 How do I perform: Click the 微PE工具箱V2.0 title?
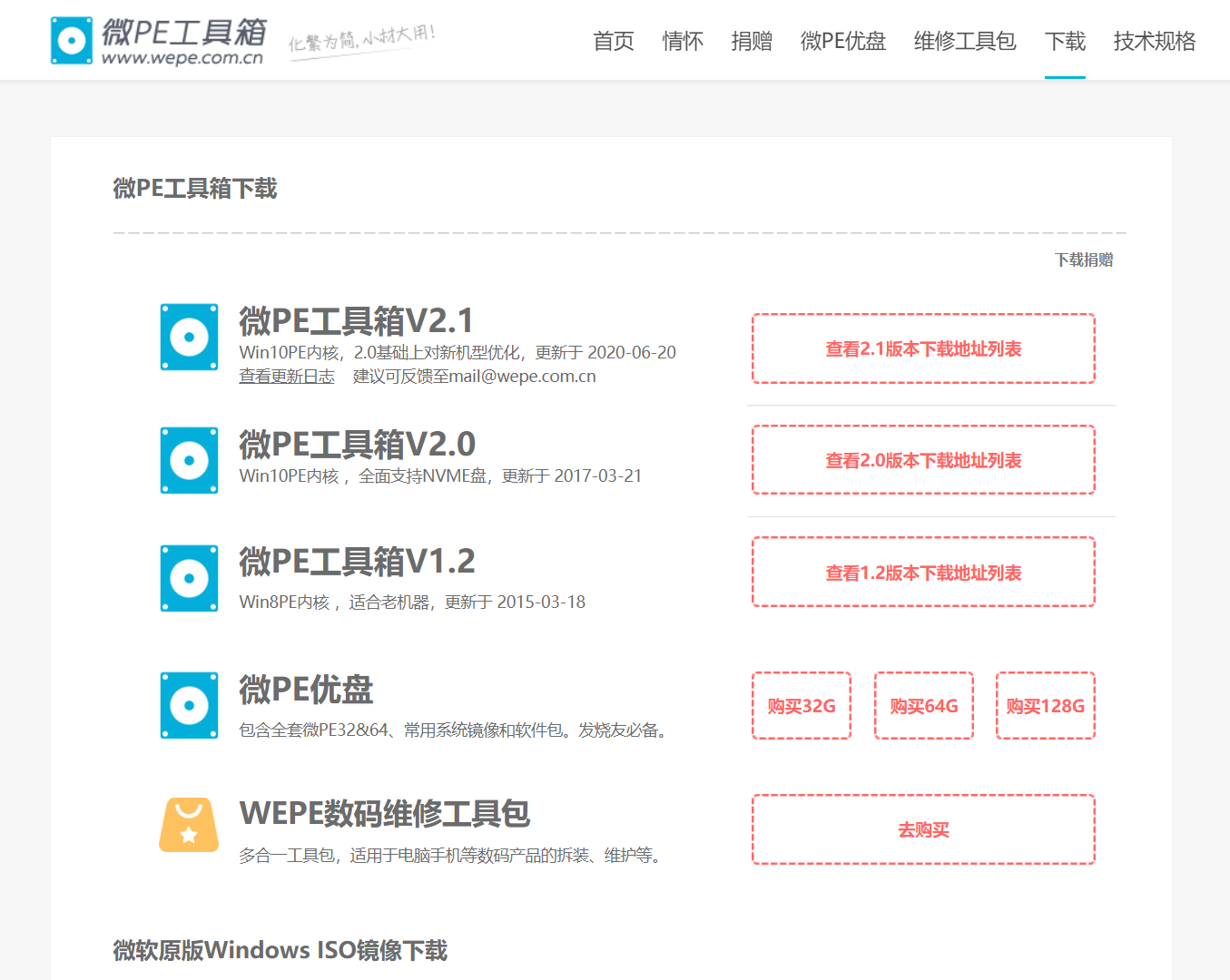tap(357, 445)
